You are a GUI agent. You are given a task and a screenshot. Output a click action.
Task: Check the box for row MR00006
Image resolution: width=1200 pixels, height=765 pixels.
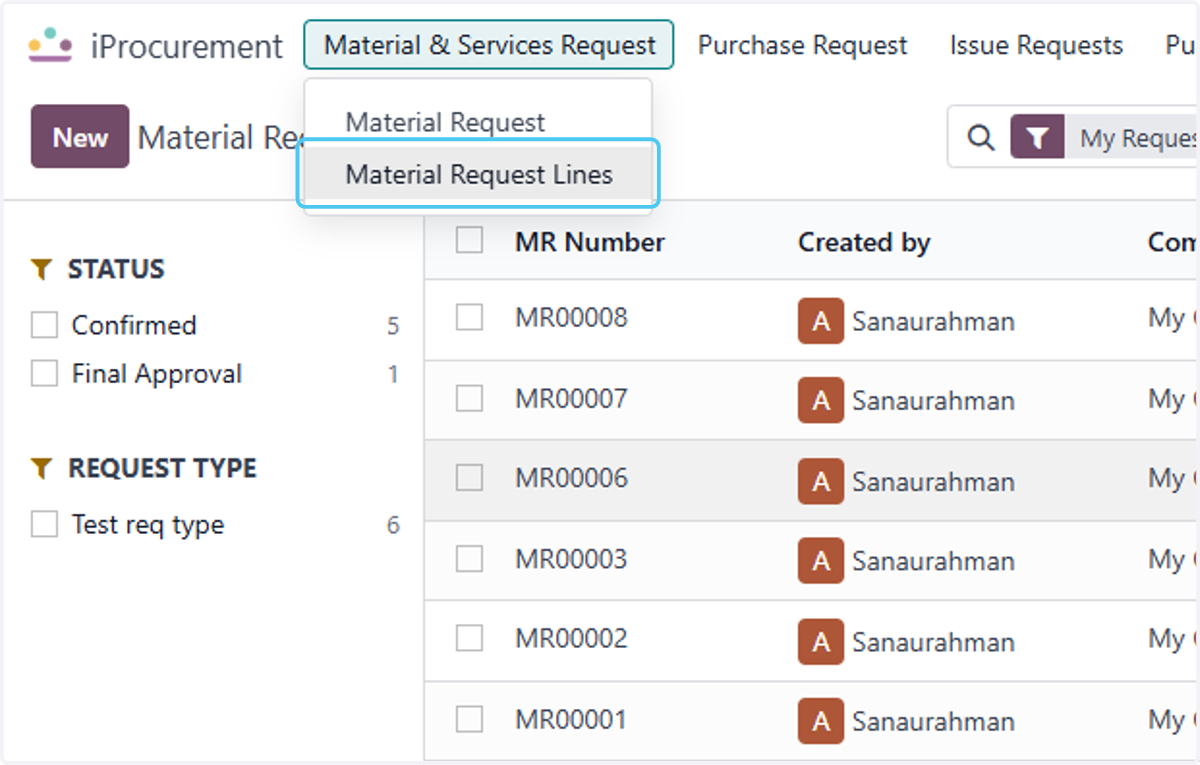click(469, 478)
